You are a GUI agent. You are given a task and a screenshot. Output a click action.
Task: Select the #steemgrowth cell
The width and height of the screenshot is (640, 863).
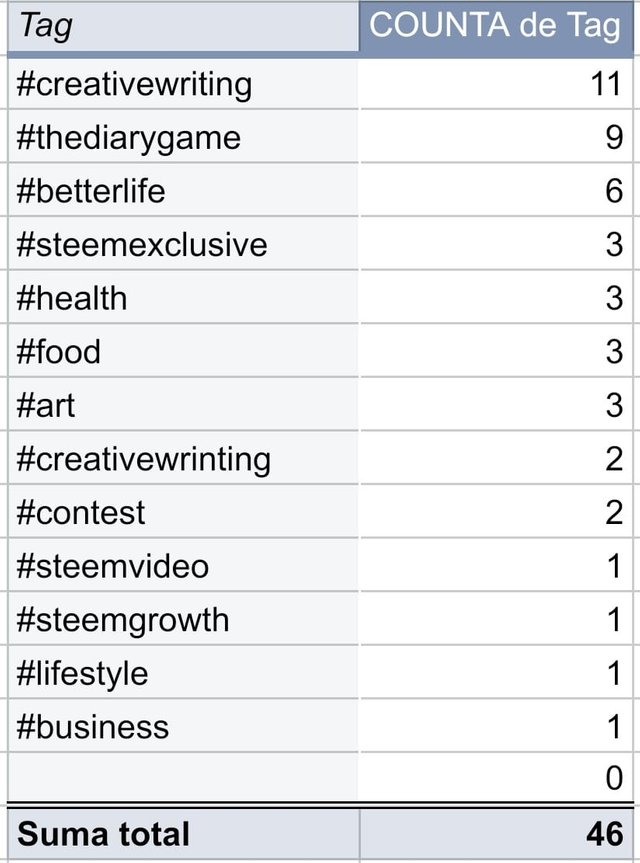pyautogui.click(x=183, y=619)
